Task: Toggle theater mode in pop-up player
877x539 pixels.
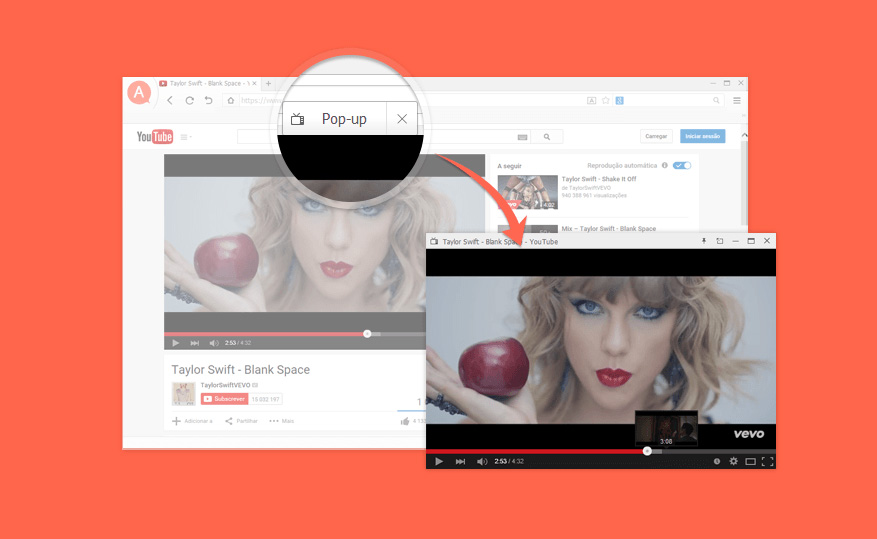Action: coord(751,461)
